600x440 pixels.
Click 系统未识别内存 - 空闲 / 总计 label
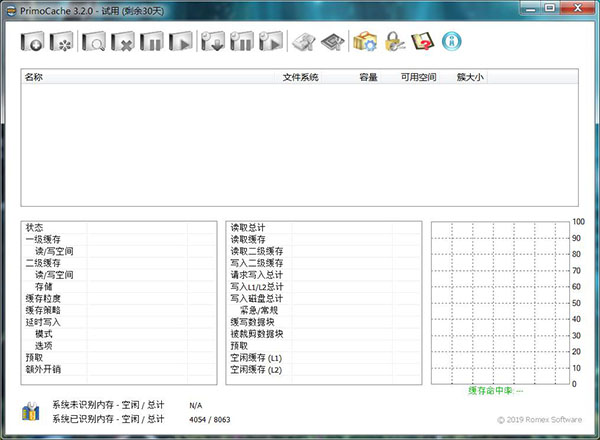coord(108,405)
